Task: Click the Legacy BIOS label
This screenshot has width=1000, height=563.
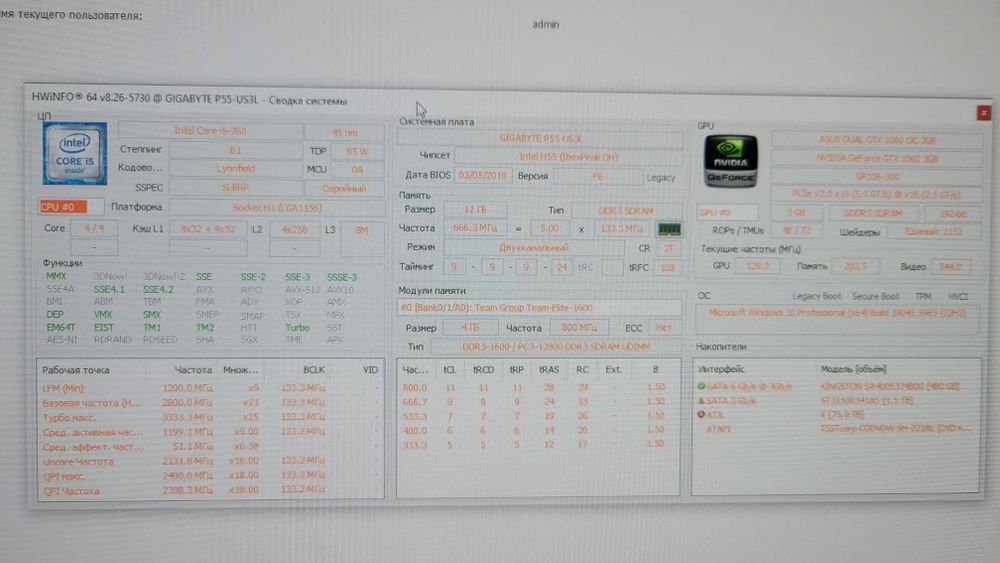Action: click(x=661, y=178)
